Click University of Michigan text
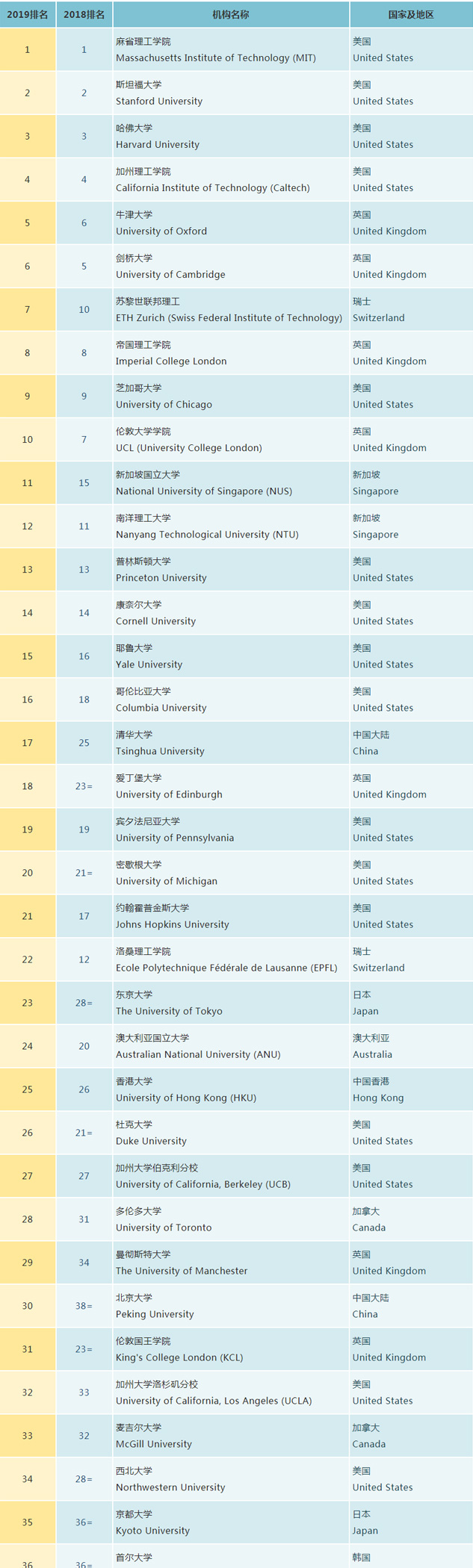This screenshot has width=473, height=1568. tap(167, 881)
